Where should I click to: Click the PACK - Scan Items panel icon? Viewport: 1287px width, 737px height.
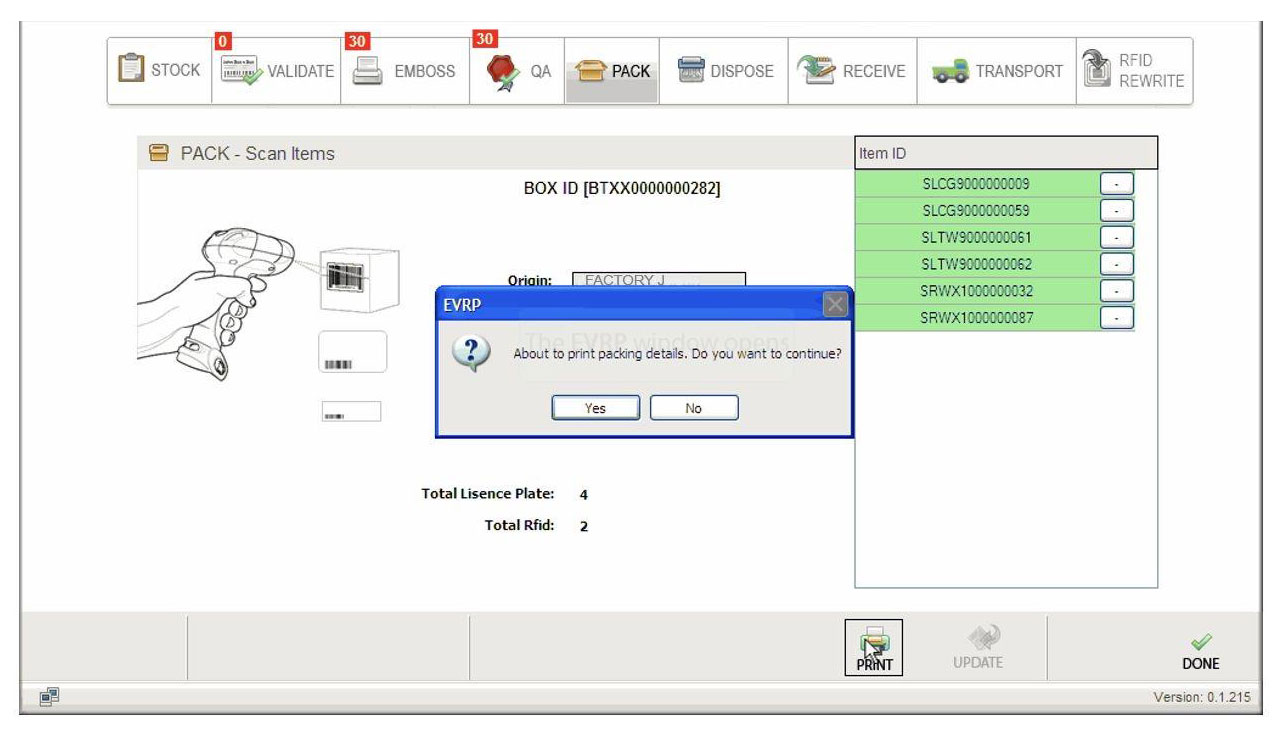click(x=157, y=153)
